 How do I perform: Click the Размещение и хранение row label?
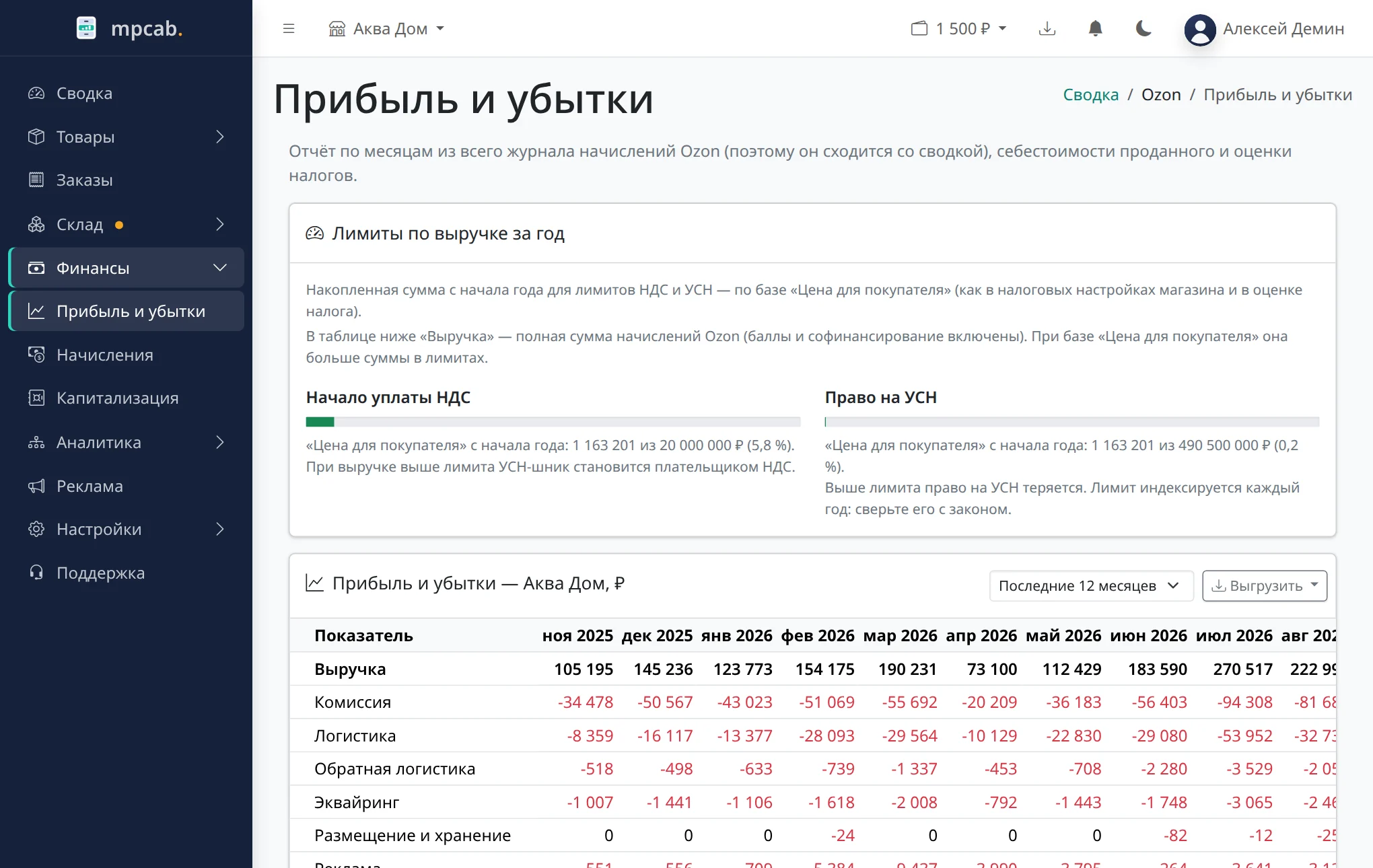413,835
